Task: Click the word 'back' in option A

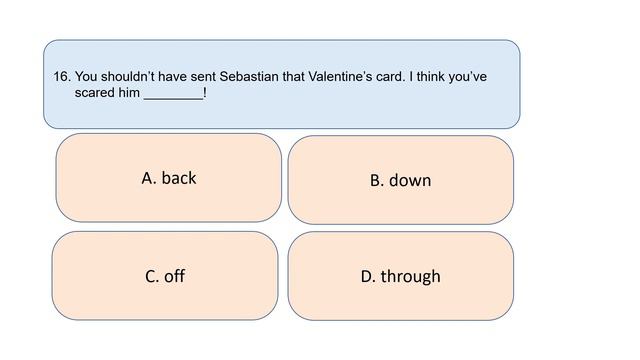Action: (179, 178)
